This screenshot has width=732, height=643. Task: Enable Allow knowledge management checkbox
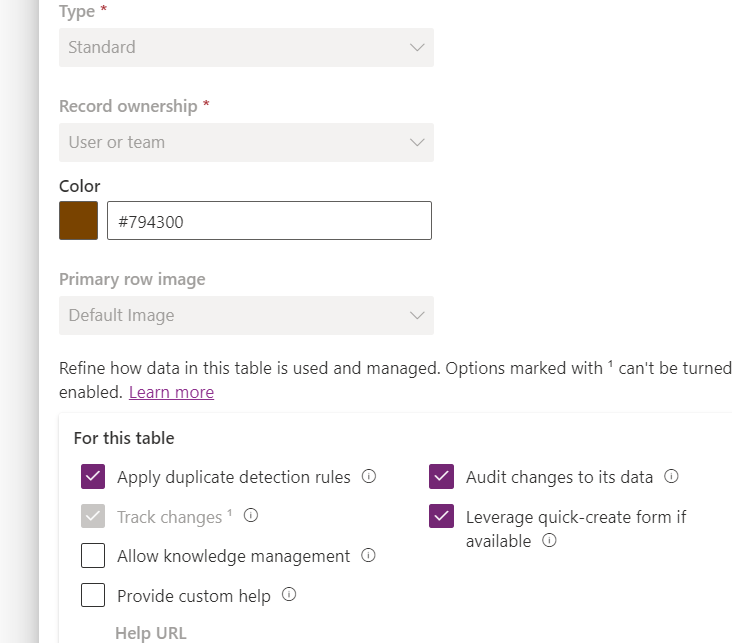click(93, 556)
